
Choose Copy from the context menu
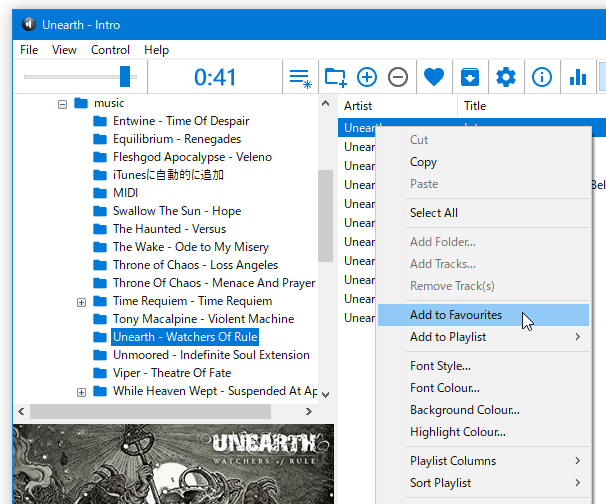pyautogui.click(x=483, y=162)
